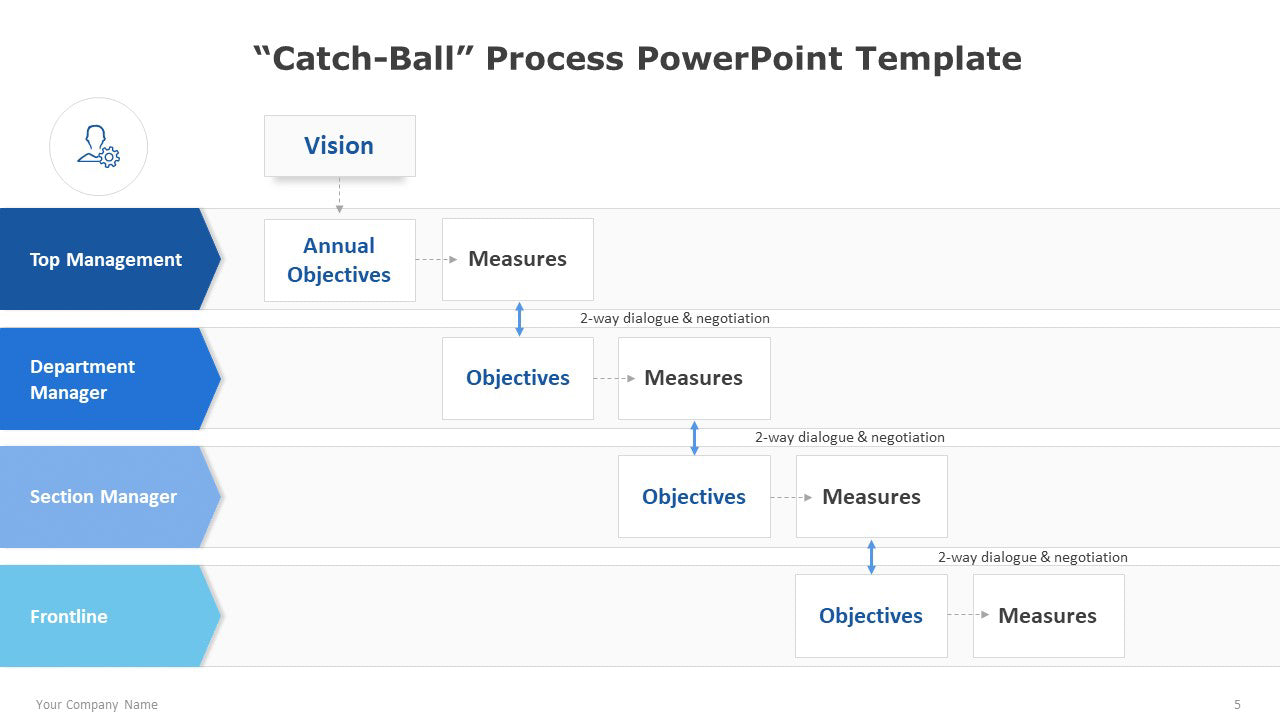Image resolution: width=1280 pixels, height=720 pixels.
Task: Click the user settings icon in circle
Action: point(98,147)
